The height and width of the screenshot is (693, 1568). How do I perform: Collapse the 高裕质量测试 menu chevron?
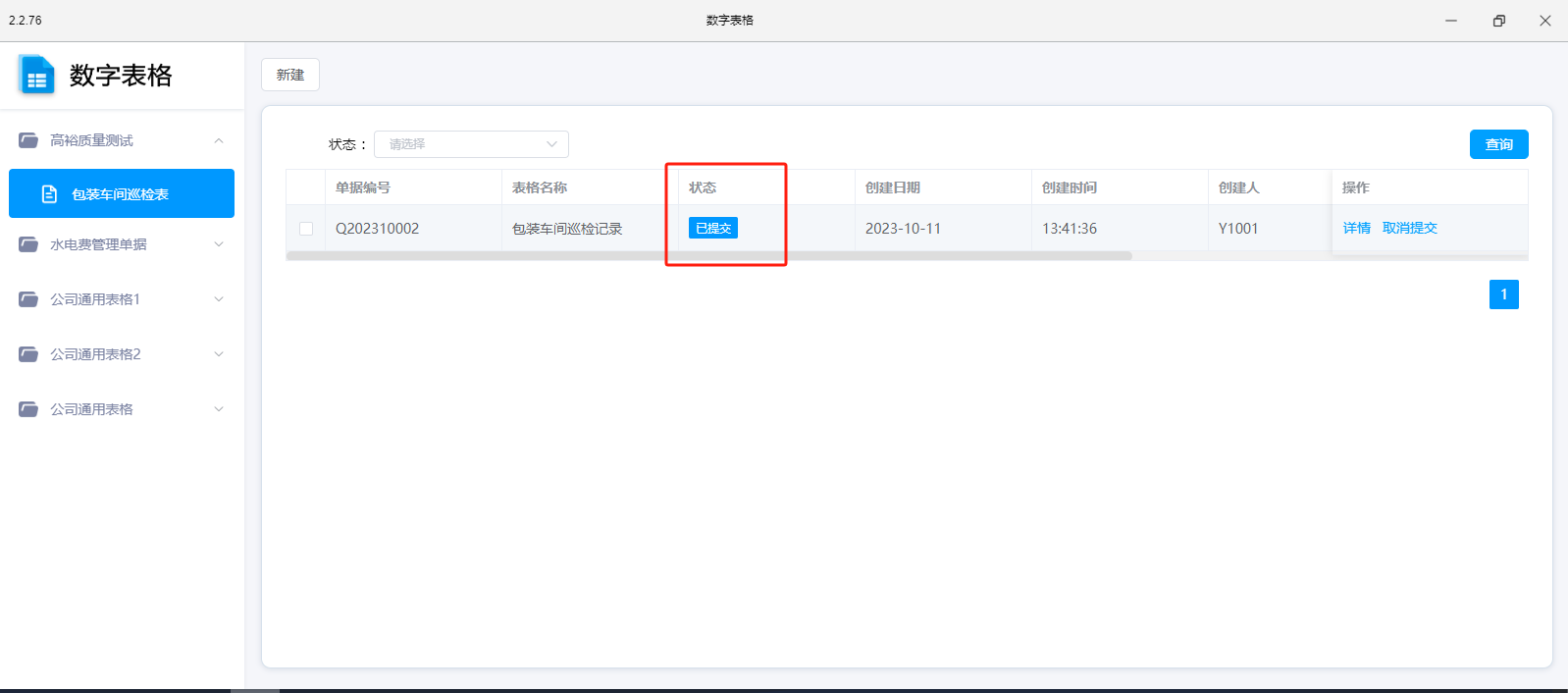click(x=219, y=140)
